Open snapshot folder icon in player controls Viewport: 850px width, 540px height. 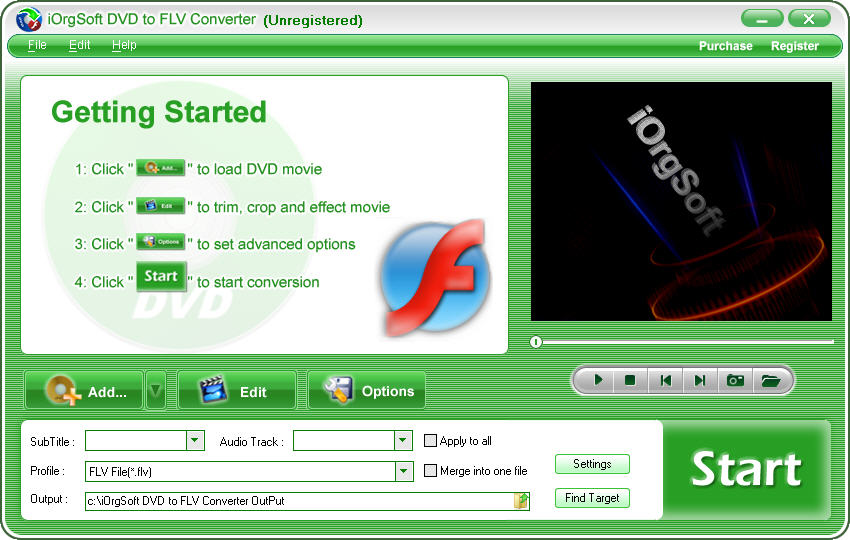coord(769,380)
